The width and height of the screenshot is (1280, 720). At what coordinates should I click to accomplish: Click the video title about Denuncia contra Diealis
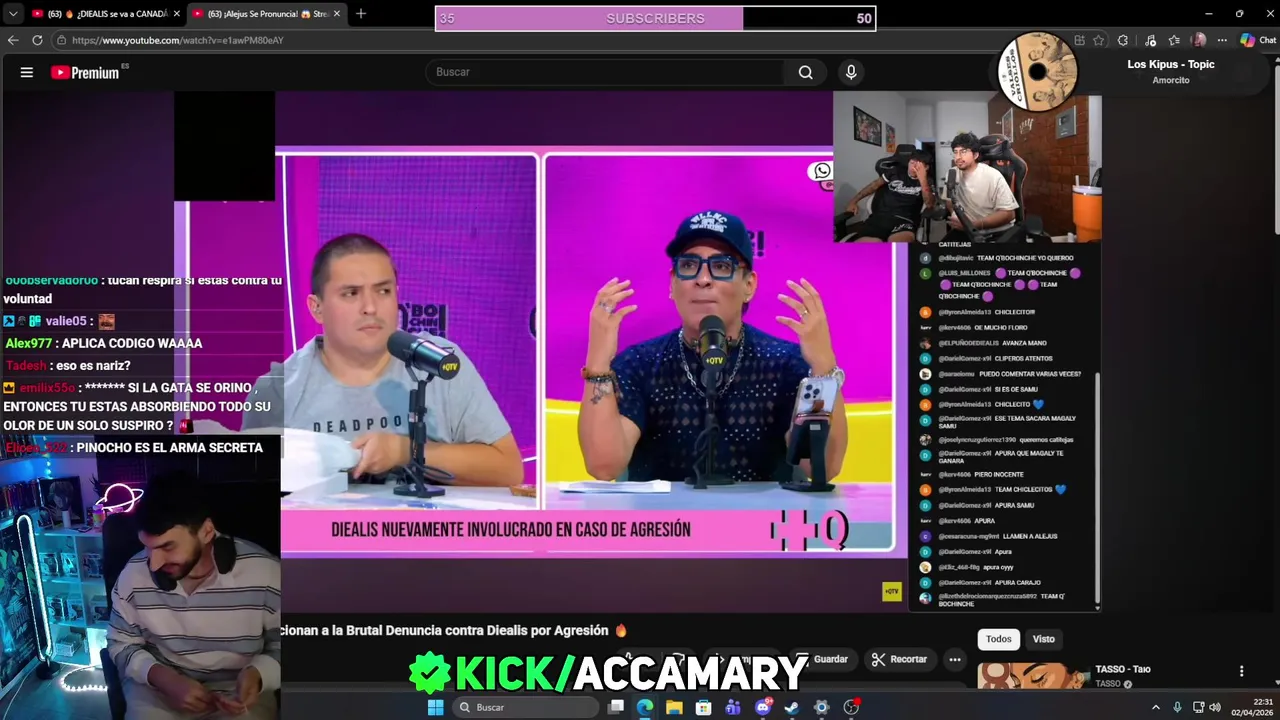(x=453, y=631)
